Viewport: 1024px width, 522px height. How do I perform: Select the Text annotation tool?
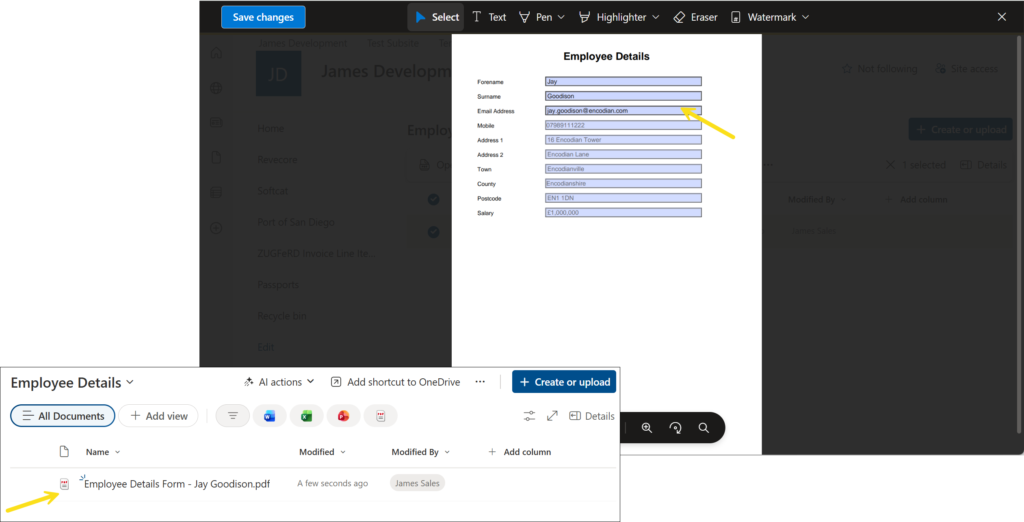coord(489,17)
